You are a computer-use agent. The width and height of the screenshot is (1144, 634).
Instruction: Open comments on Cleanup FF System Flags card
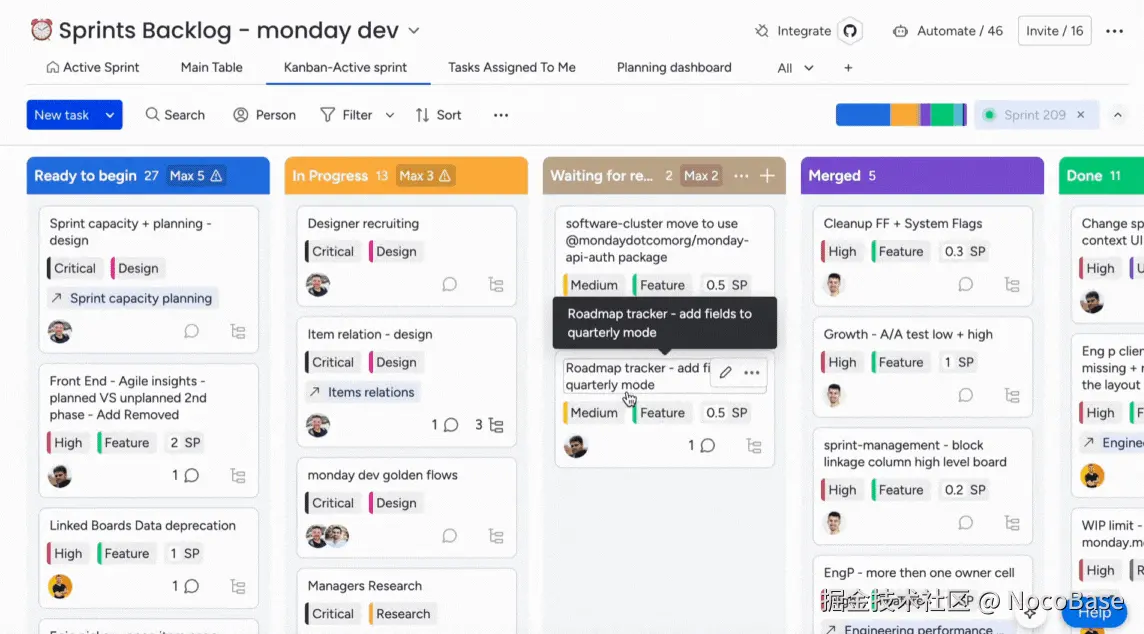(965, 285)
